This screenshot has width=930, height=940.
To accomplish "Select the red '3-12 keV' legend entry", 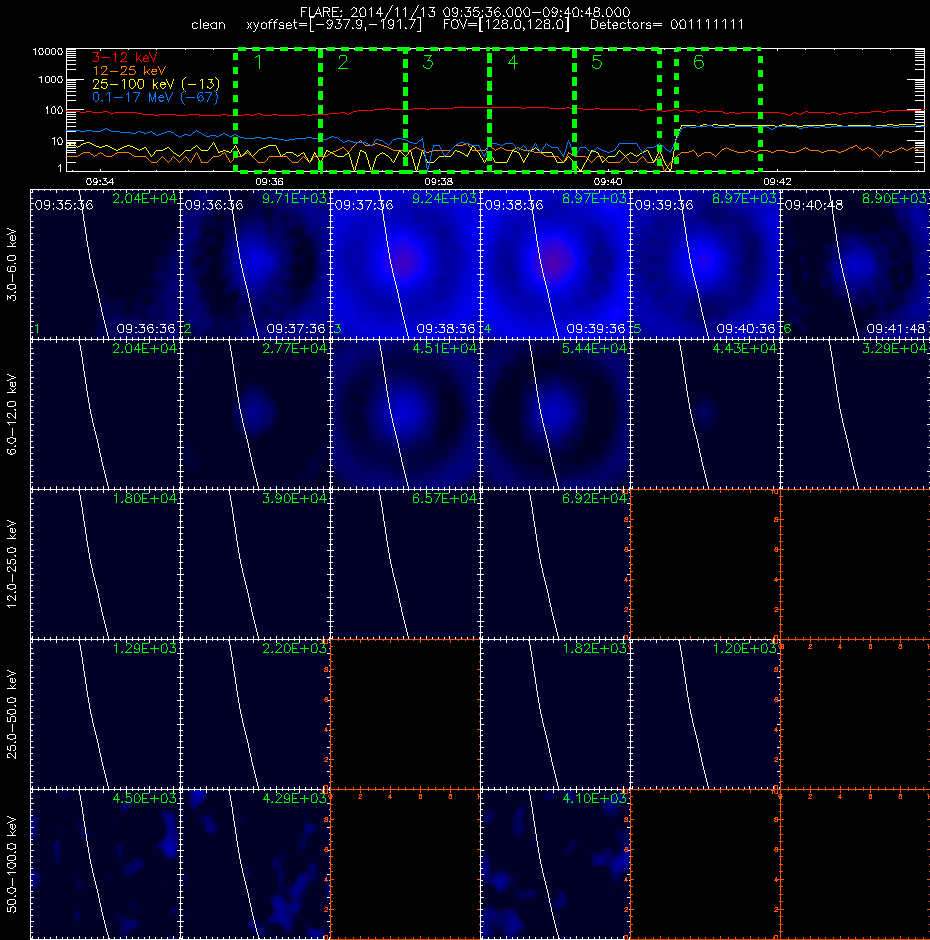I will [x=125, y=58].
